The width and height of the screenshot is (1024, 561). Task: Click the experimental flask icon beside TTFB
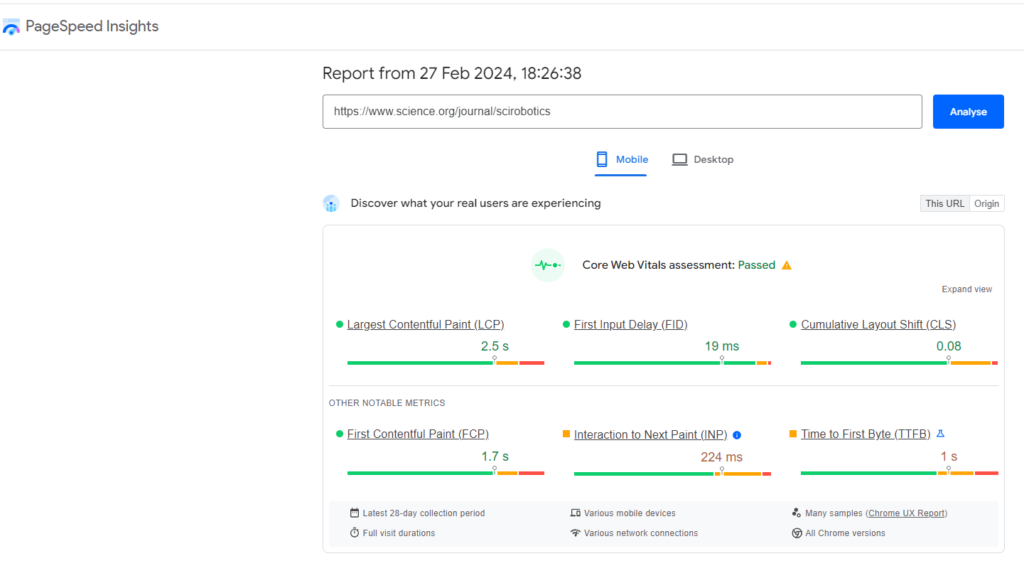(x=940, y=434)
